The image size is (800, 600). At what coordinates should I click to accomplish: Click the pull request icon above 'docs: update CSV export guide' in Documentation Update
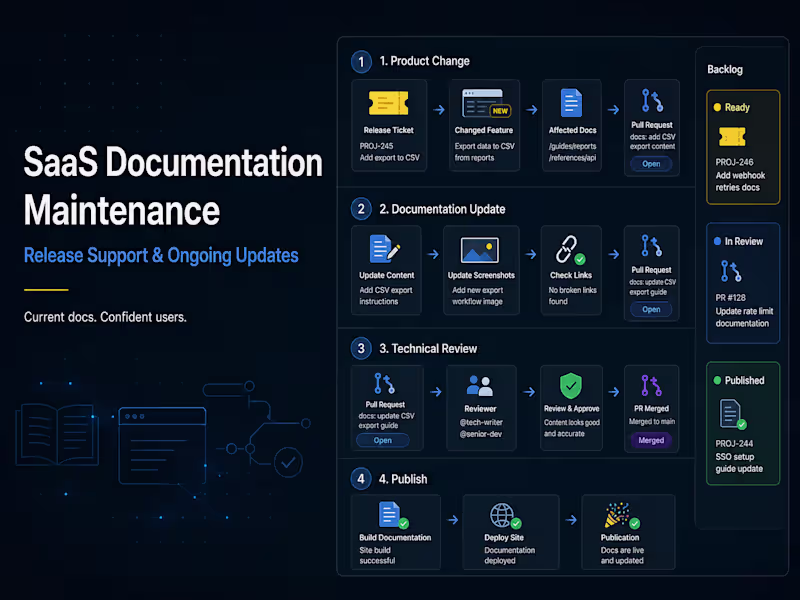pyautogui.click(x=652, y=246)
